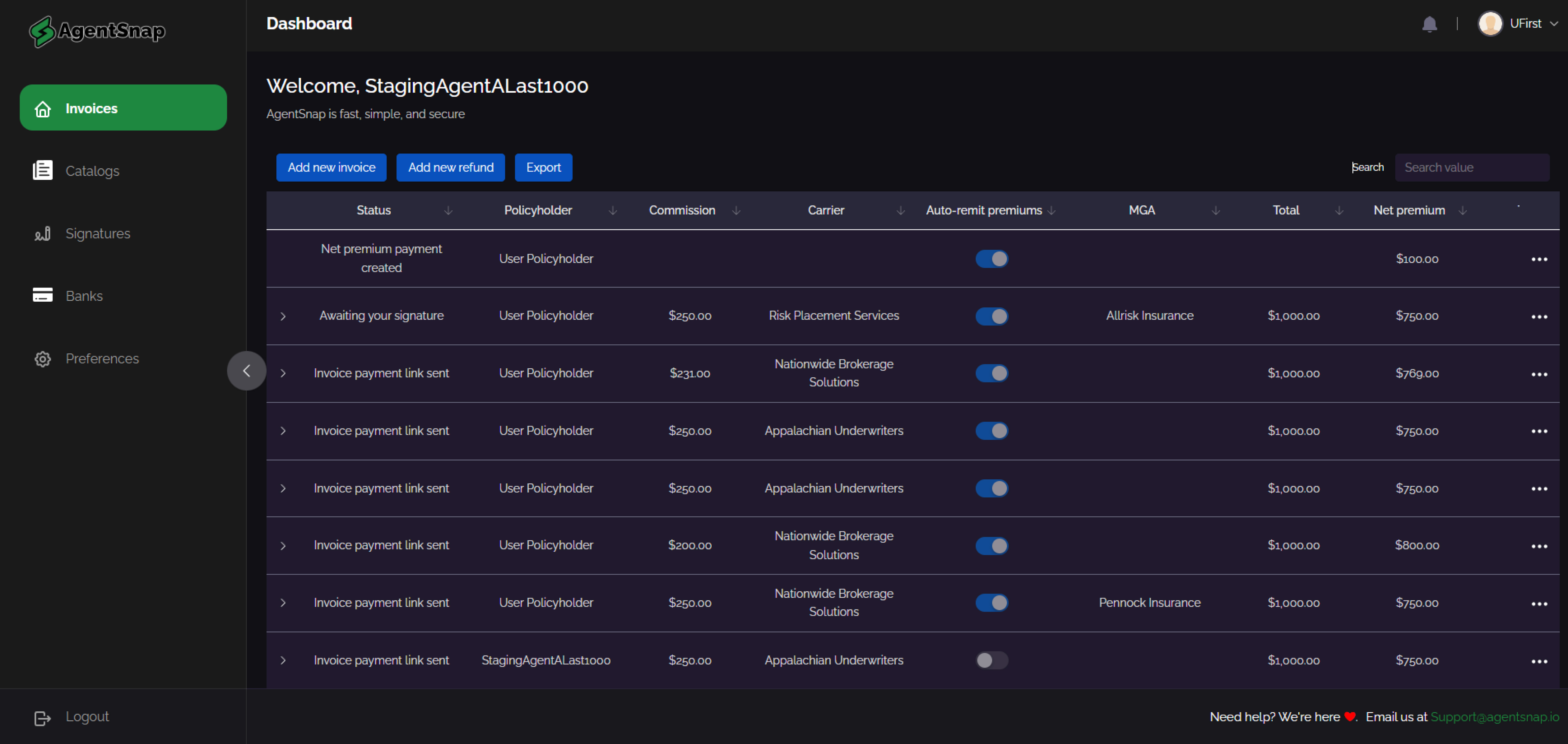Click the Search value input field
The width and height of the screenshot is (1568, 744).
point(1472,167)
